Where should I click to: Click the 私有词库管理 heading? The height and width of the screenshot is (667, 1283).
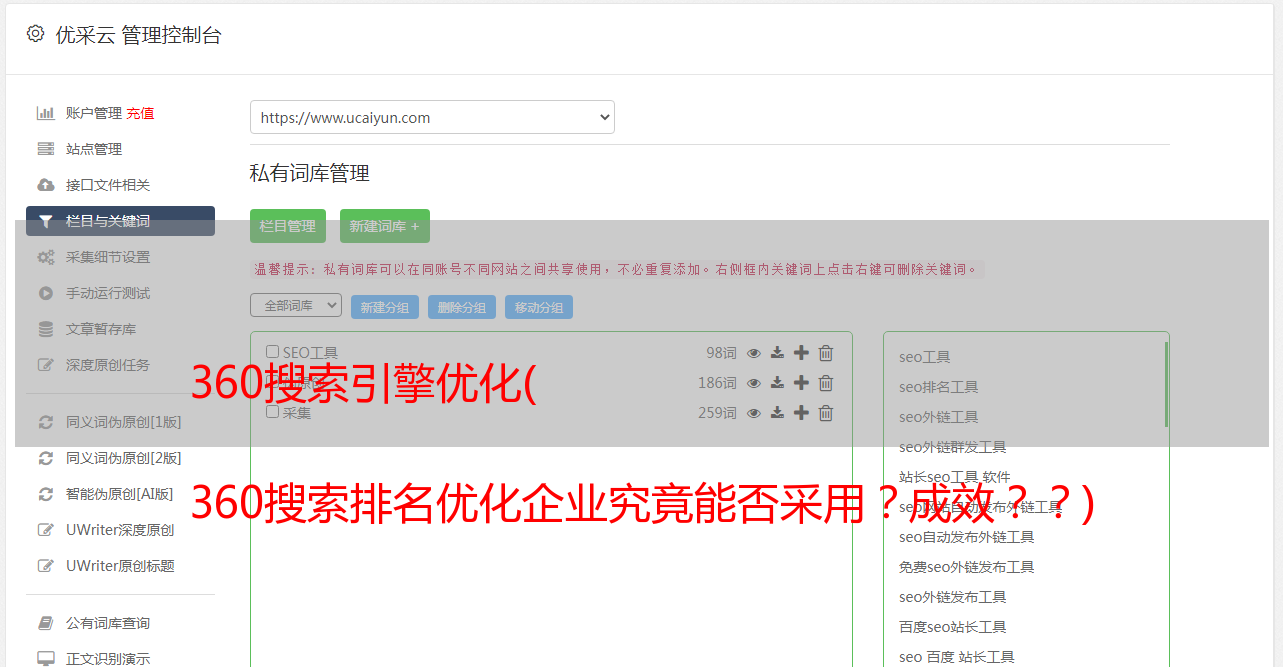click(x=310, y=174)
